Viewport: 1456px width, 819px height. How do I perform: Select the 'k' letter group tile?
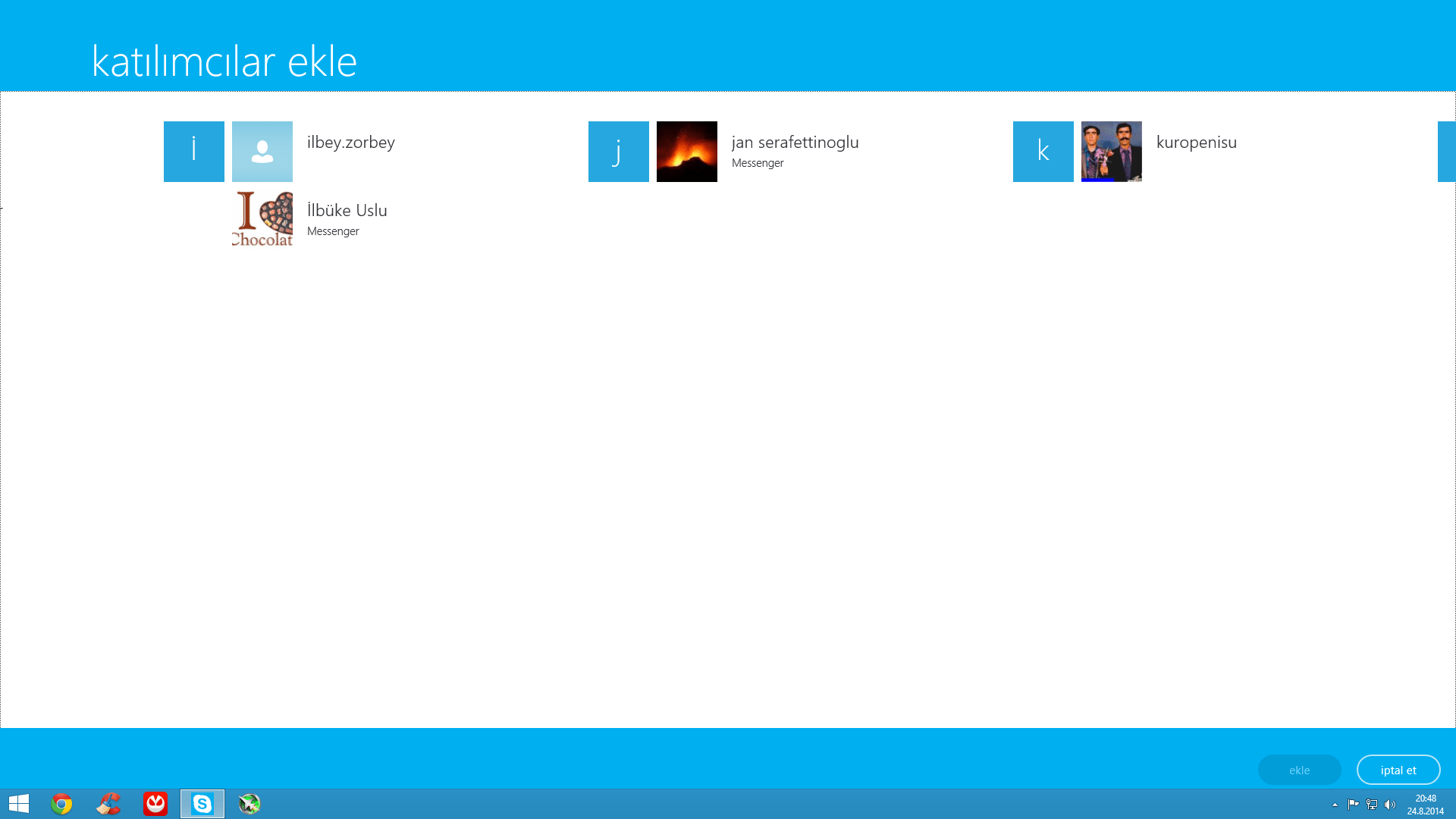tap(1043, 152)
